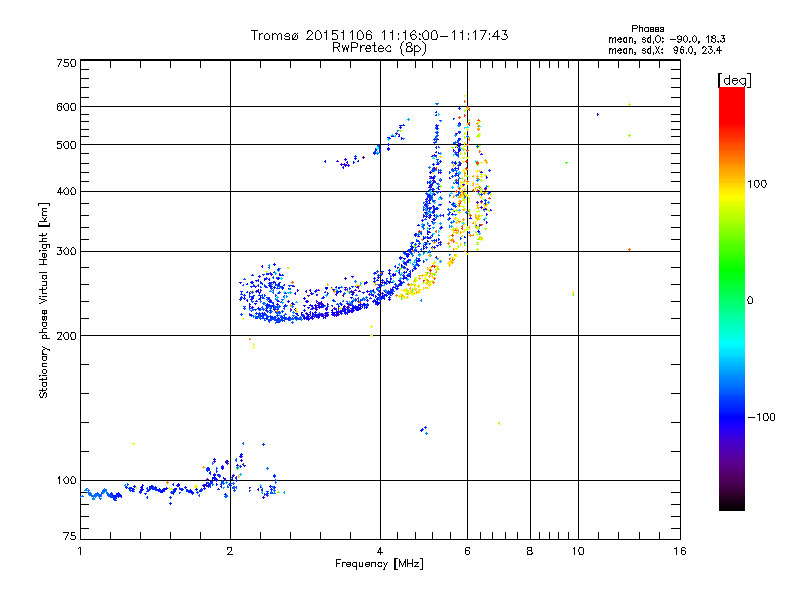800x600 pixels.
Task: Click the y-axis '750' tick label
Action: (x=66, y=63)
